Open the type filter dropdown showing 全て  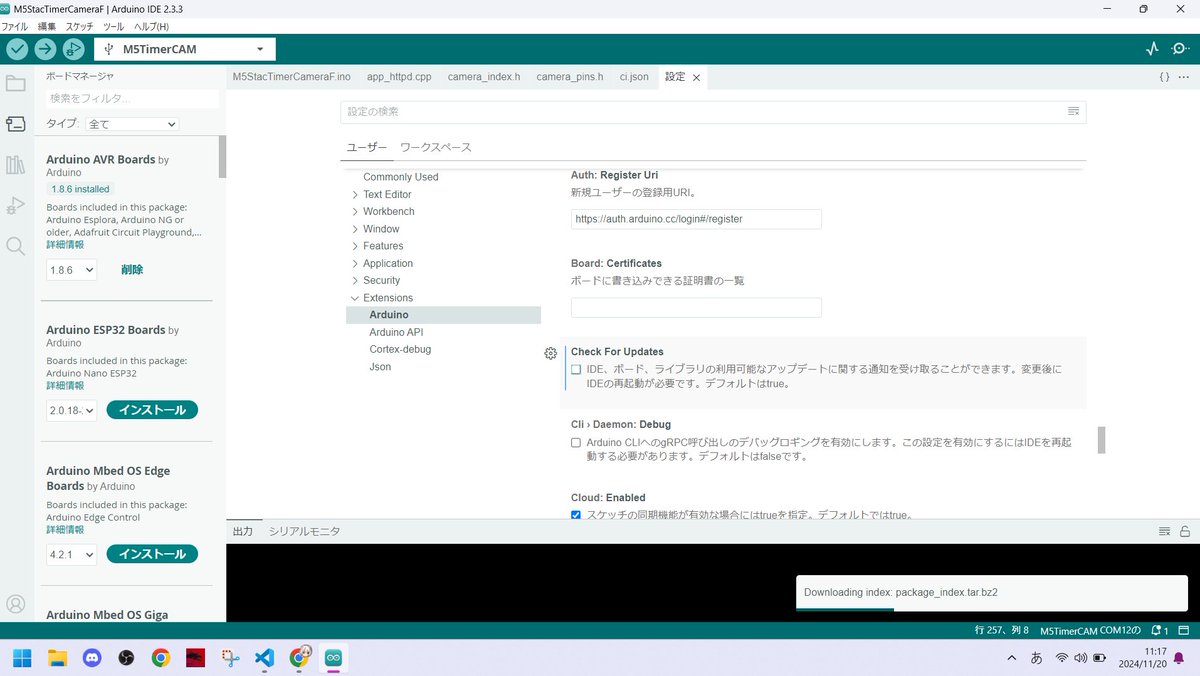pos(132,124)
